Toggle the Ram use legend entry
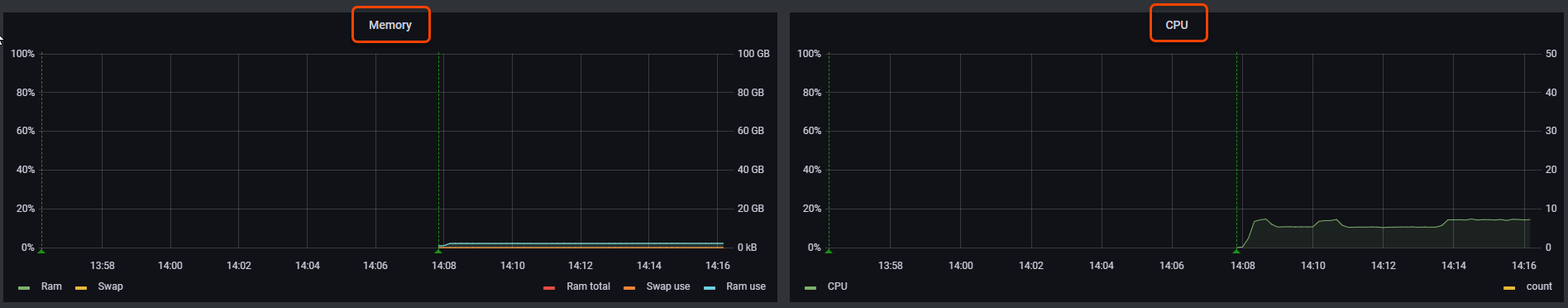 click(x=746, y=286)
